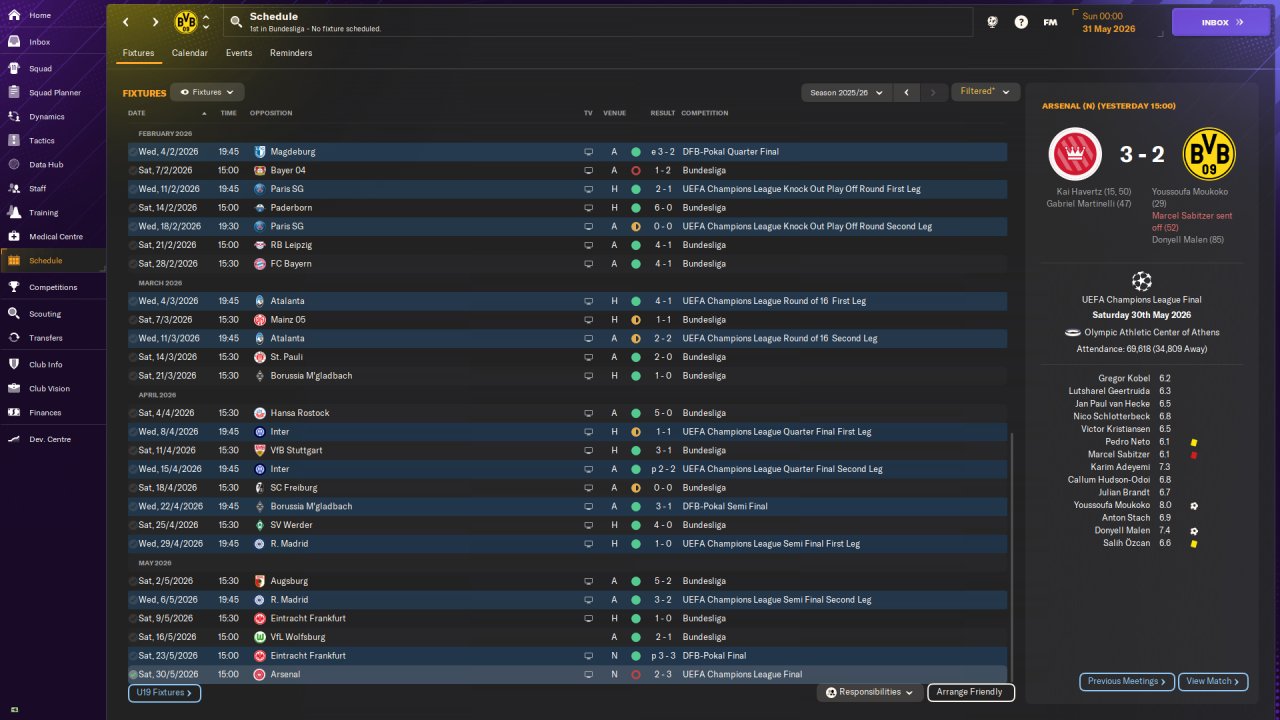The image size is (1280, 720).
Task: Open the Tactics board icon in sidebar
Action: point(14,141)
